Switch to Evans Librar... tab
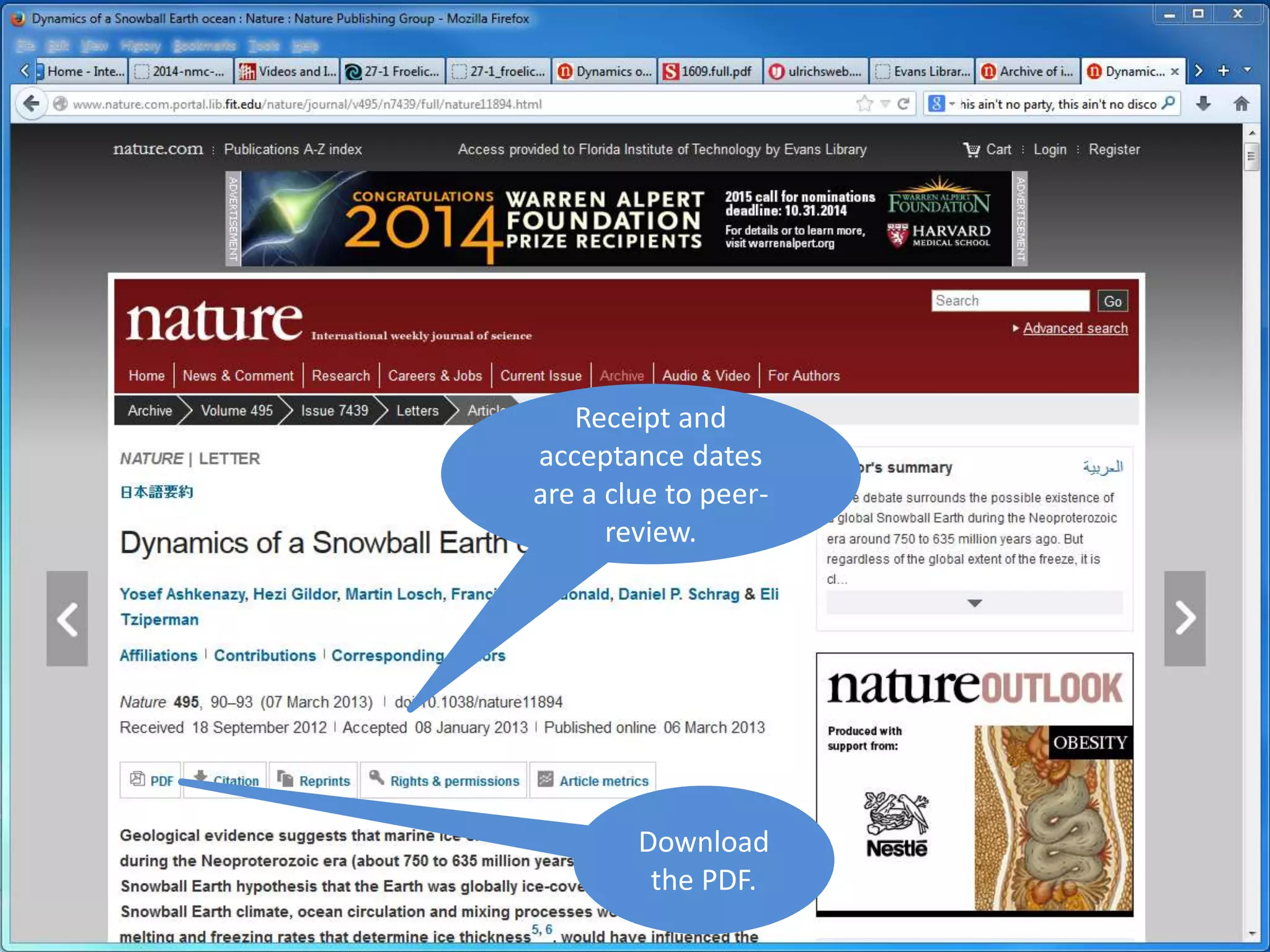This screenshot has height=952, width=1270. point(921,71)
